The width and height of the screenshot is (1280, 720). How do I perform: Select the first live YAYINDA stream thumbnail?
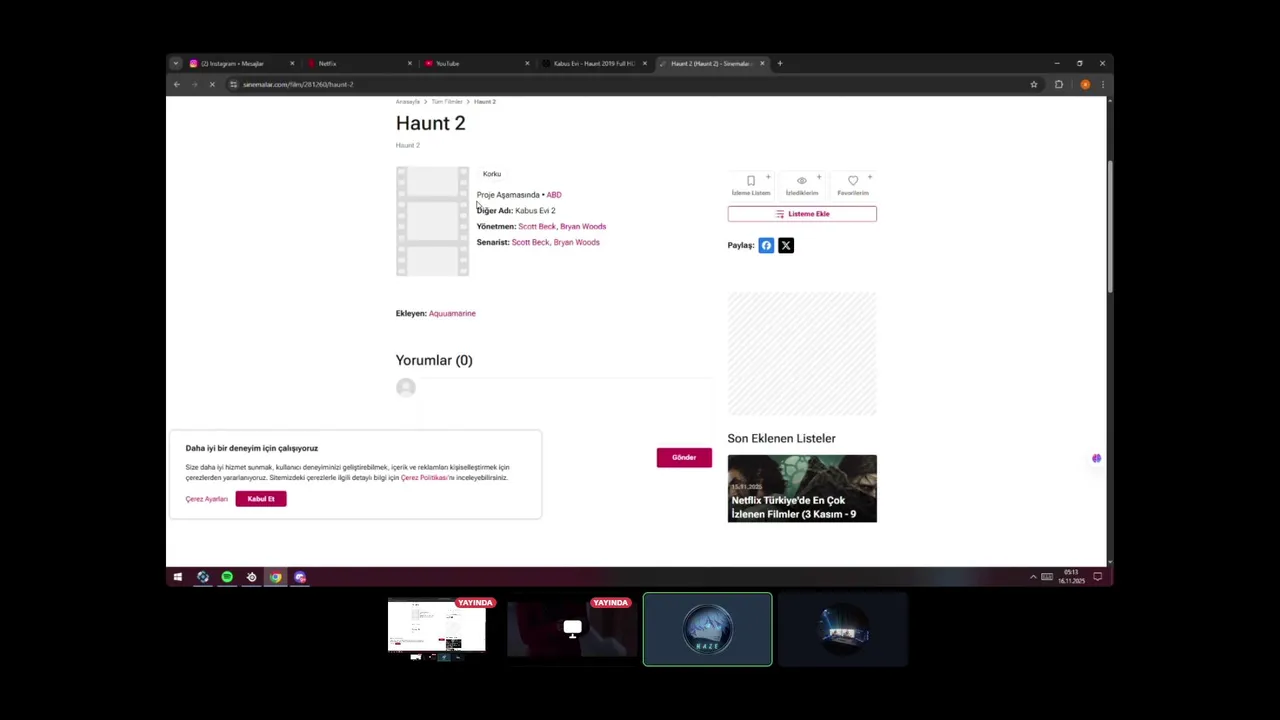tap(437, 629)
